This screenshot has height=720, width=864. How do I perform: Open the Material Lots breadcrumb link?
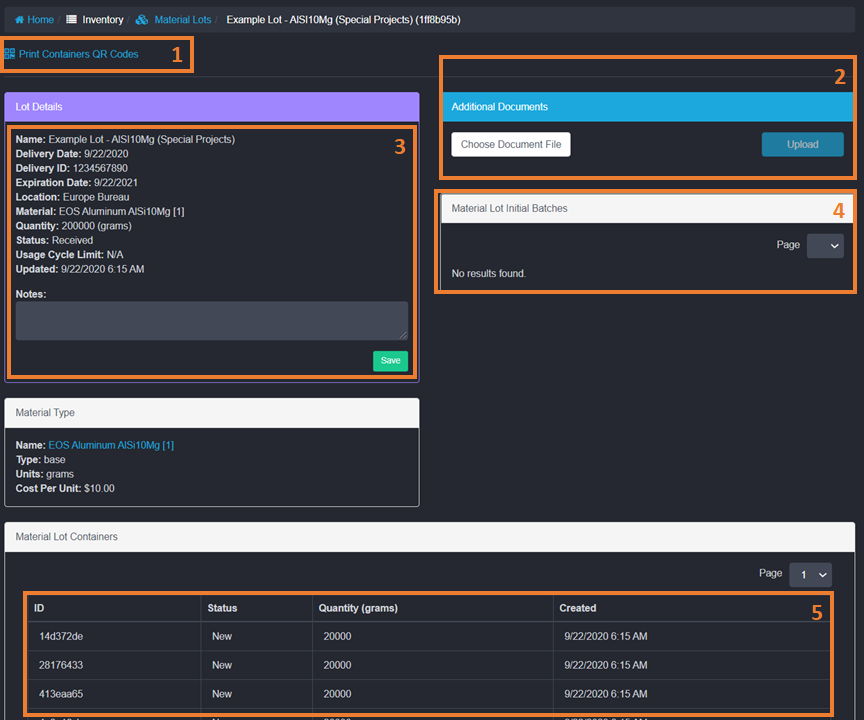(181, 20)
